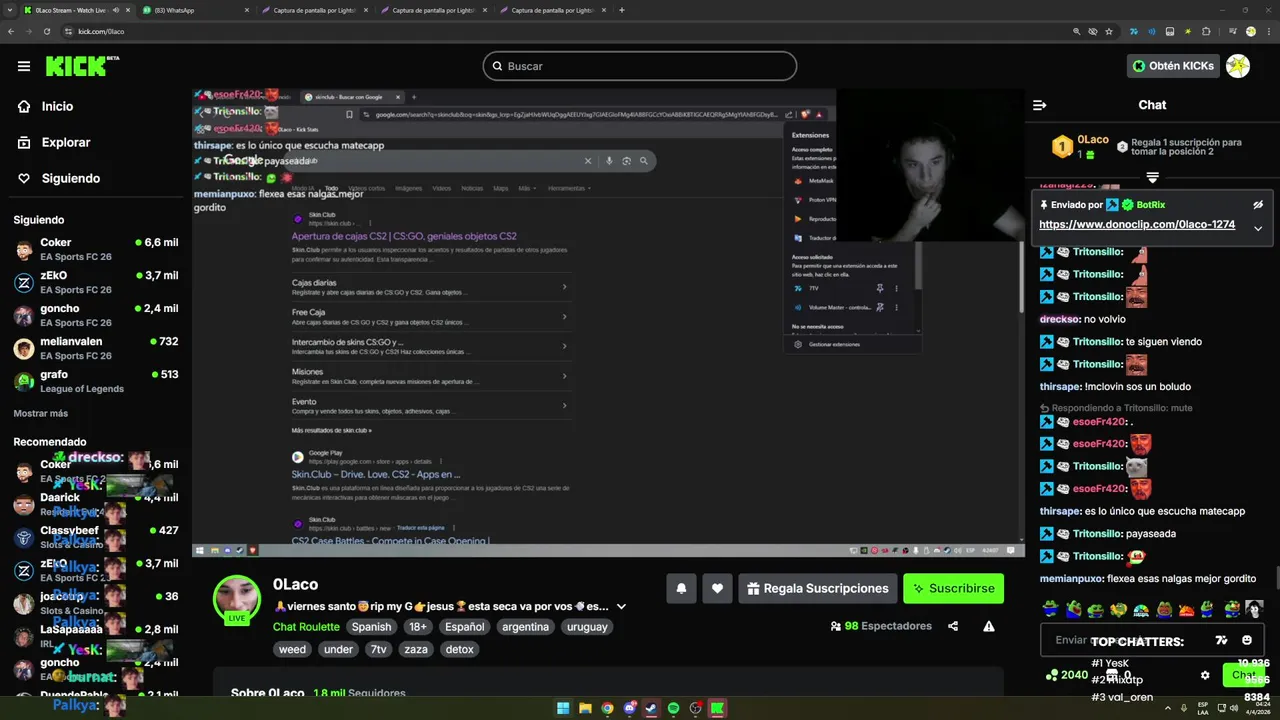Screen dimensions: 1280x720
Task: Open the Siguiendo sidebar item
Action: (70, 178)
